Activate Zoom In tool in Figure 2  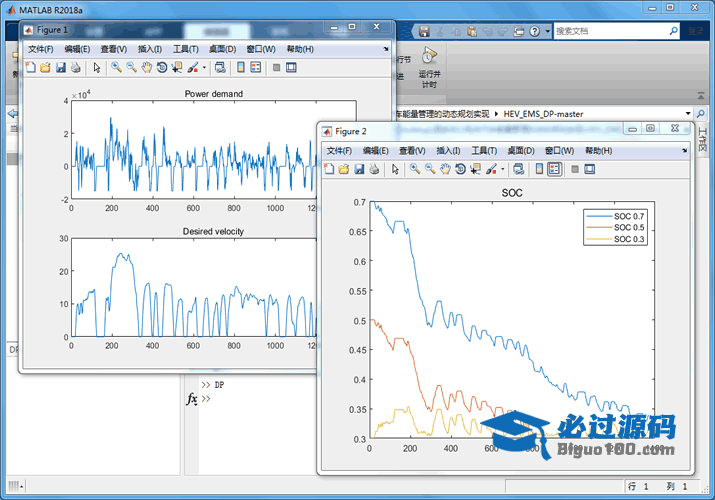point(414,169)
